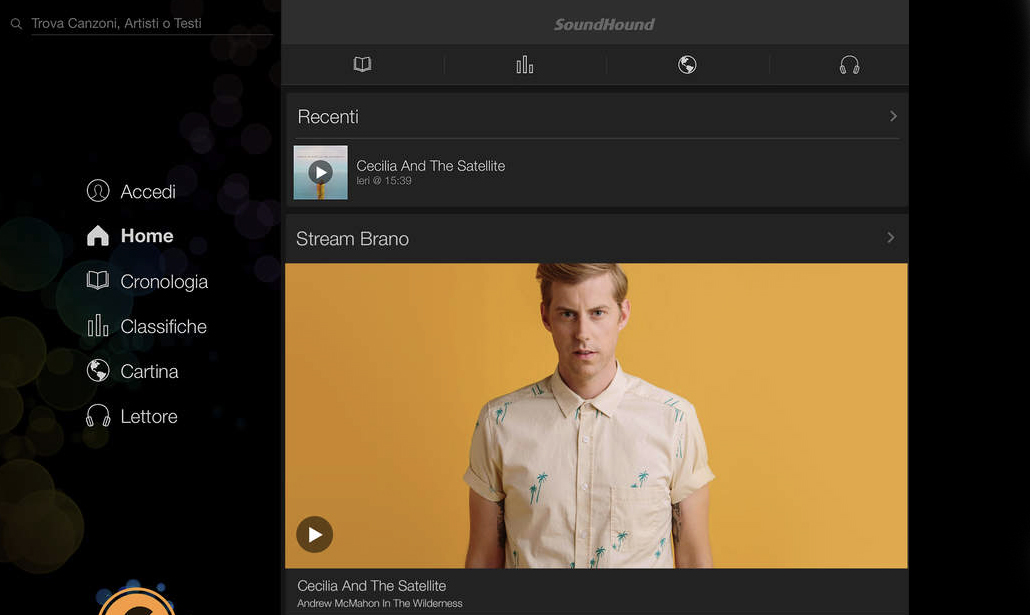Go to Classifiche in the sidebar
Image resolution: width=1030 pixels, height=615 pixels.
163,327
